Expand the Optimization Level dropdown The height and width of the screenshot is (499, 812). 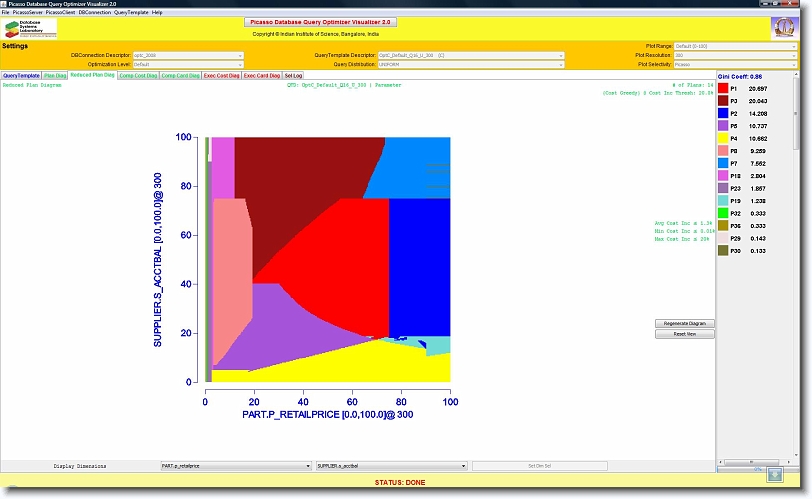(187, 64)
